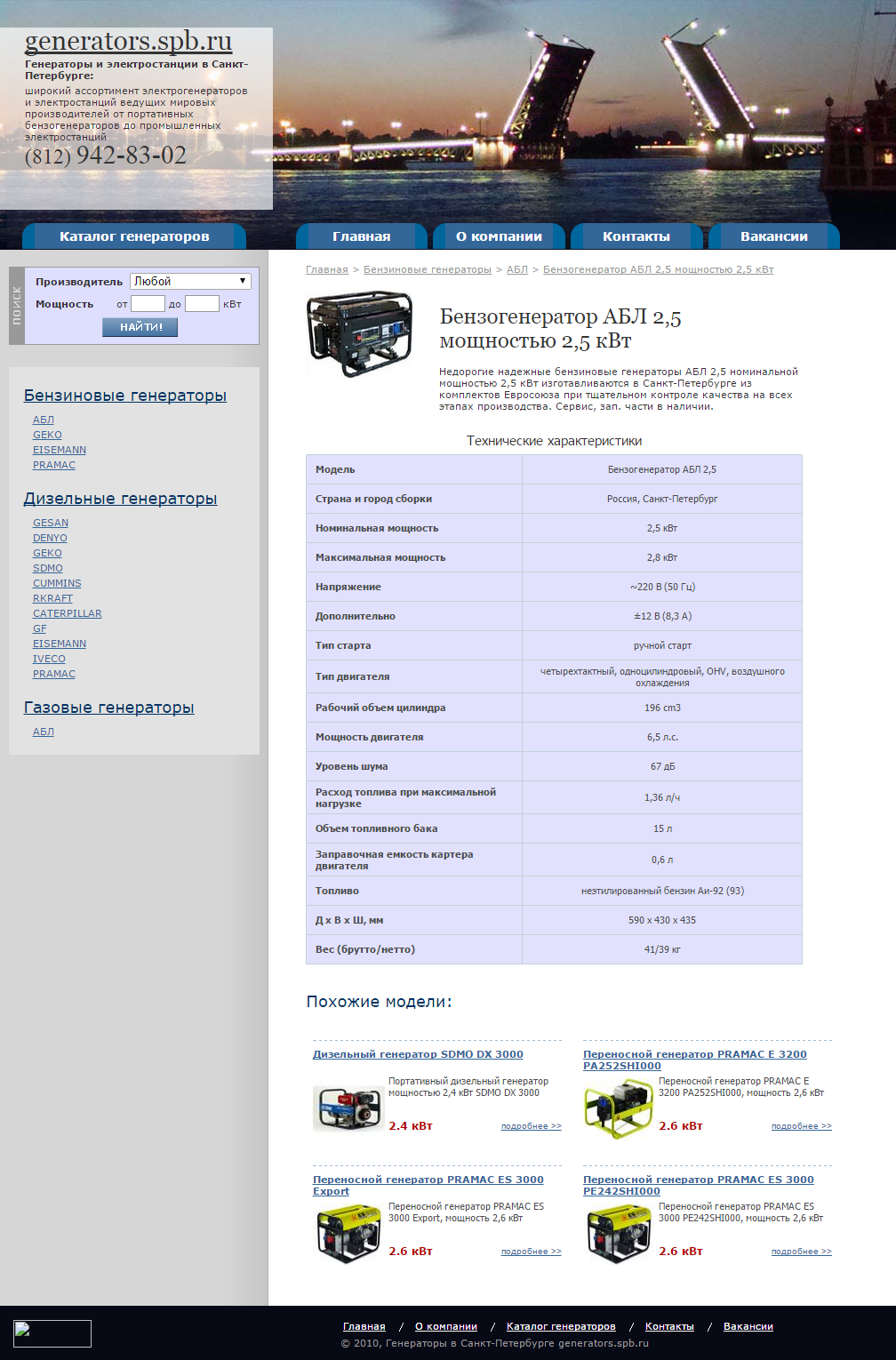This screenshot has height=1360, width=896.
Task: Click breadcrumb Бензогенератор АБЛ 2,5 мощностью 2,5 кВт
Action: 659,269
